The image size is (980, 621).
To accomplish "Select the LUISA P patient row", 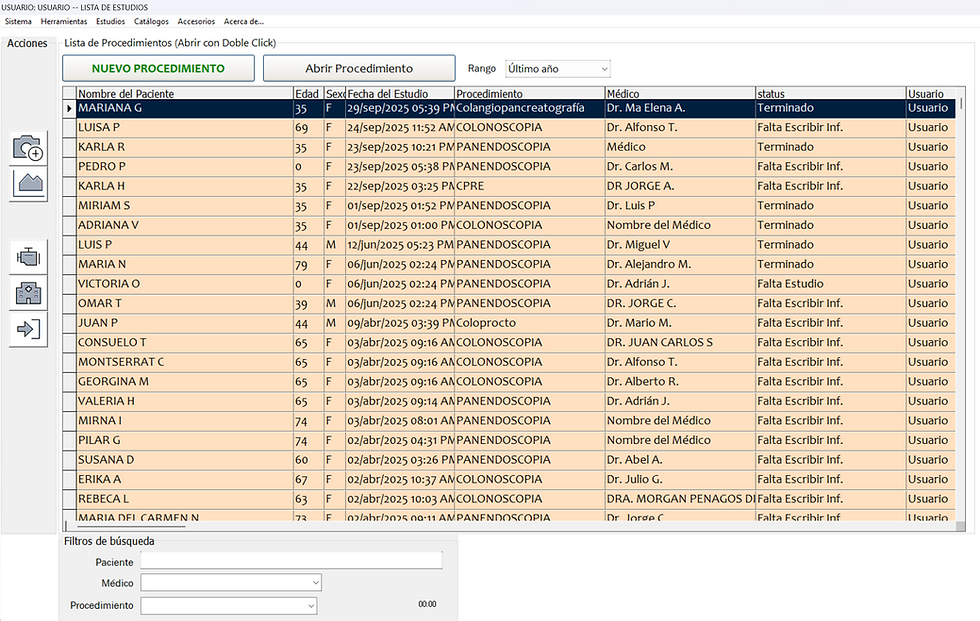I will [509, 127].
